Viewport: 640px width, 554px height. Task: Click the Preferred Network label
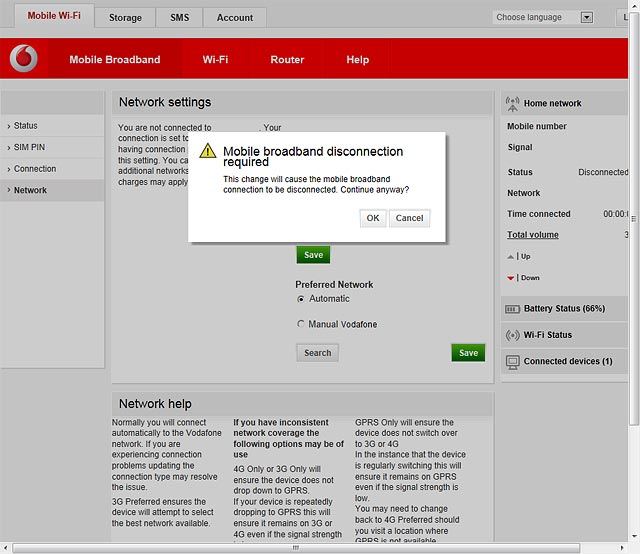pos(334,285)
